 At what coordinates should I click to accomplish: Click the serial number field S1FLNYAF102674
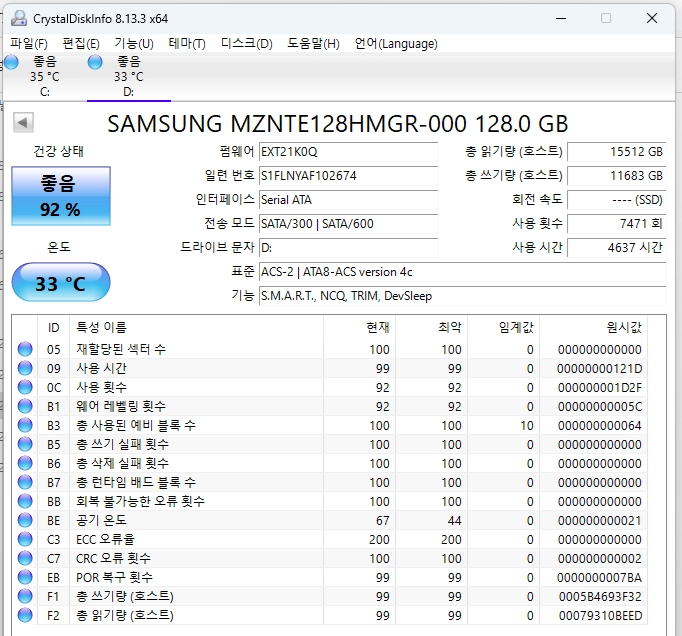tap(348, 176)
